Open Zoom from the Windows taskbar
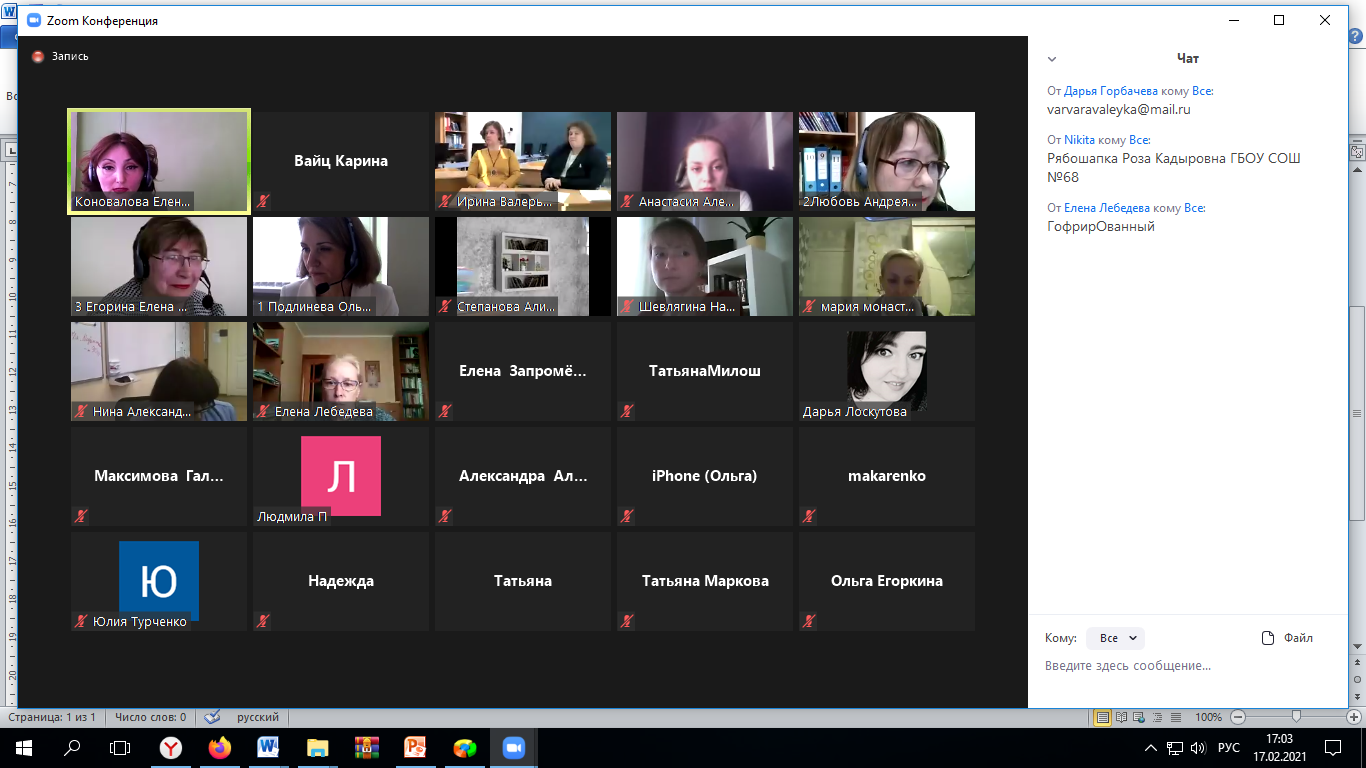The width and height of the screenshot is (1366, 768). 514,747
